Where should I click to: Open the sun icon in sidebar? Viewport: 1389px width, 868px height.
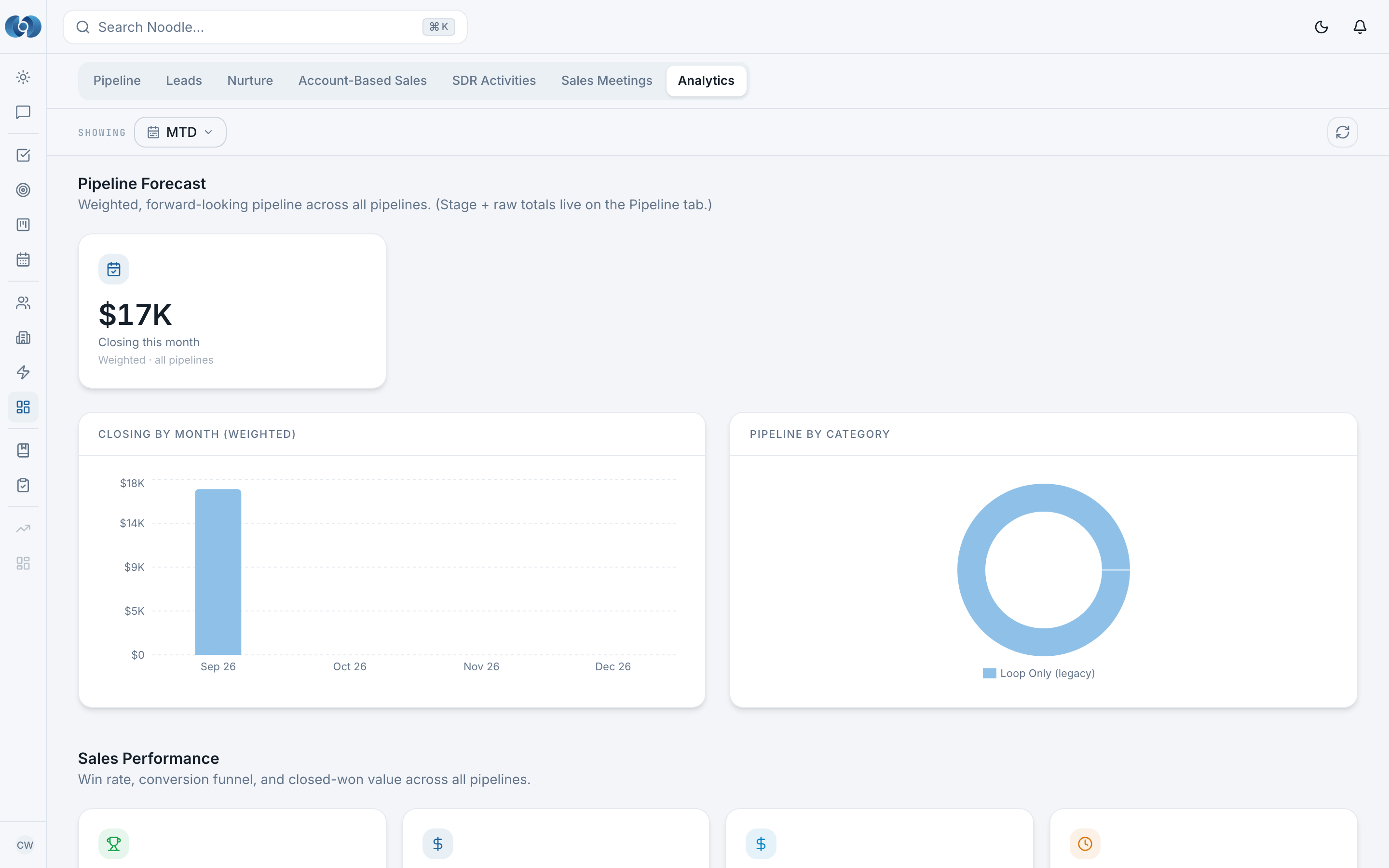click(x=23, y=78)
